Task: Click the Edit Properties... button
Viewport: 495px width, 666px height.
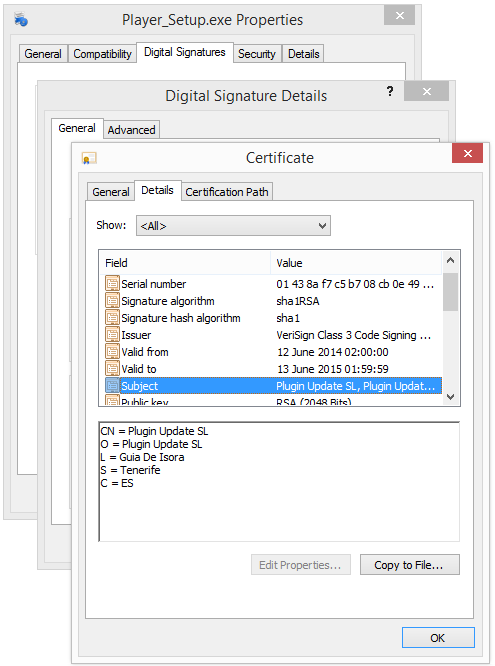Action: tap(300, 565)
